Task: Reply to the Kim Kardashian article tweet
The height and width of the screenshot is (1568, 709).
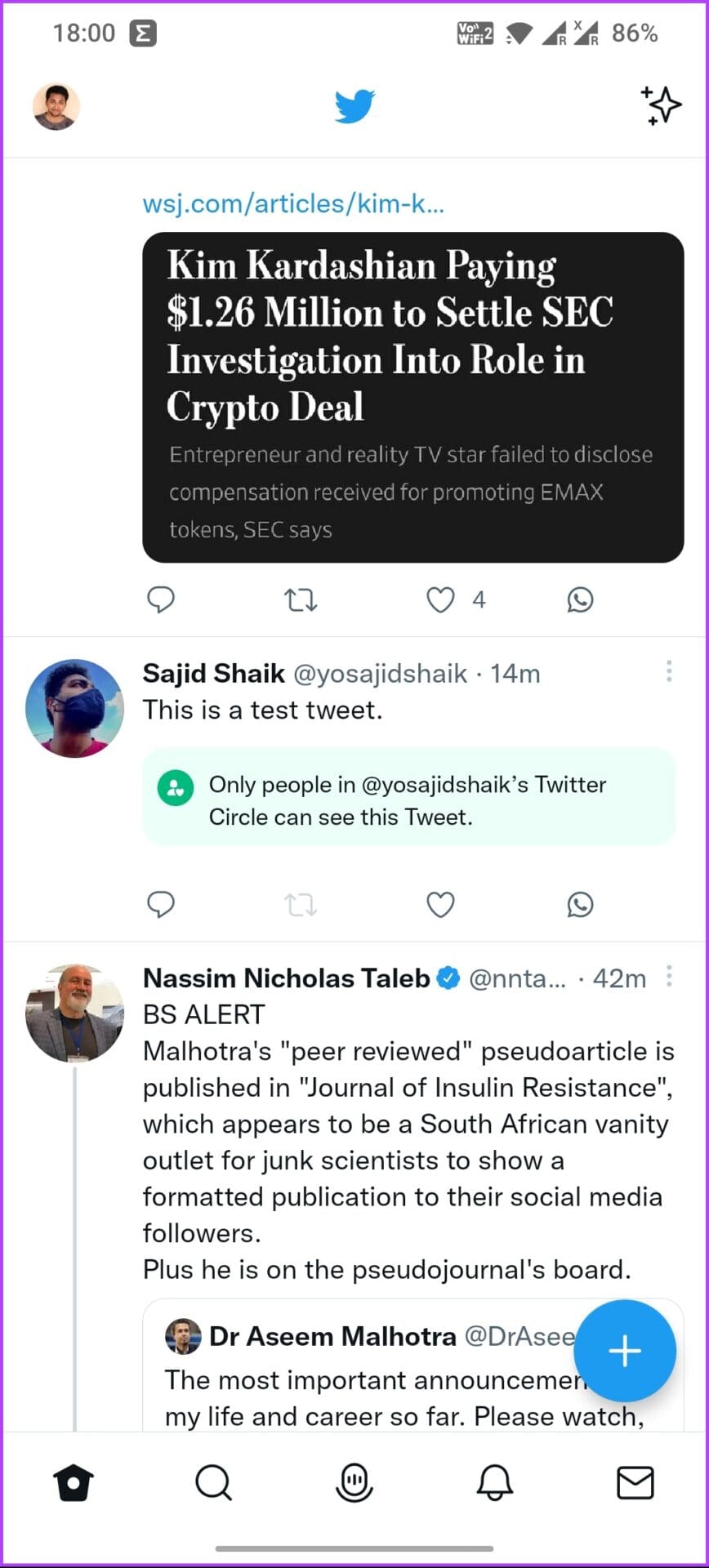Action: [x=161, y=599]
